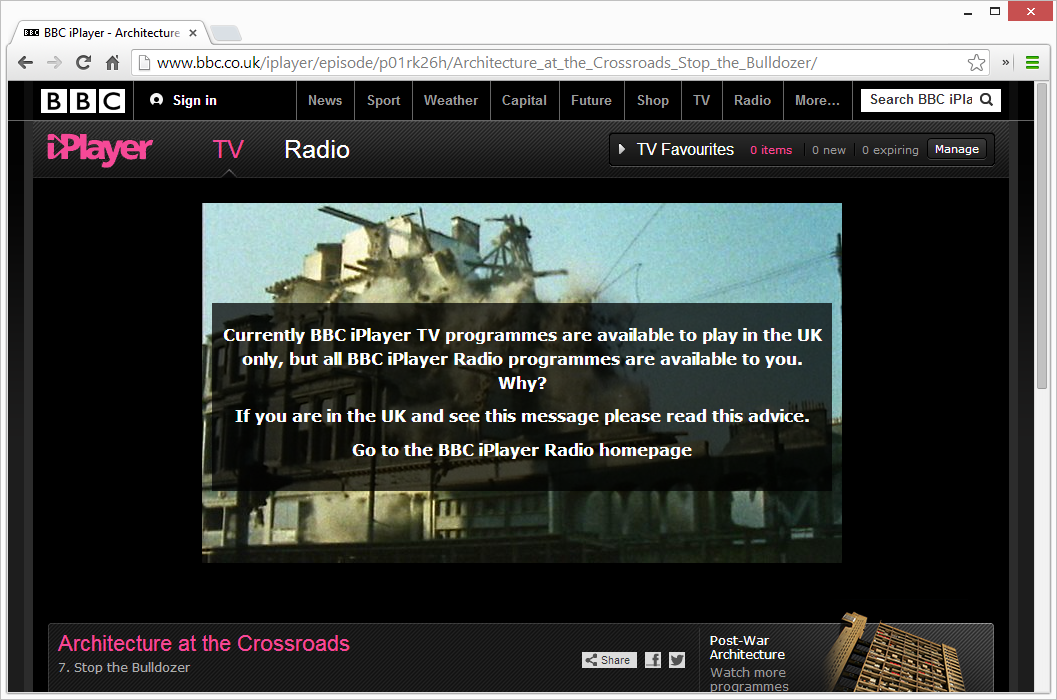Open Post-War Architecture collection link

coord(747,647)
